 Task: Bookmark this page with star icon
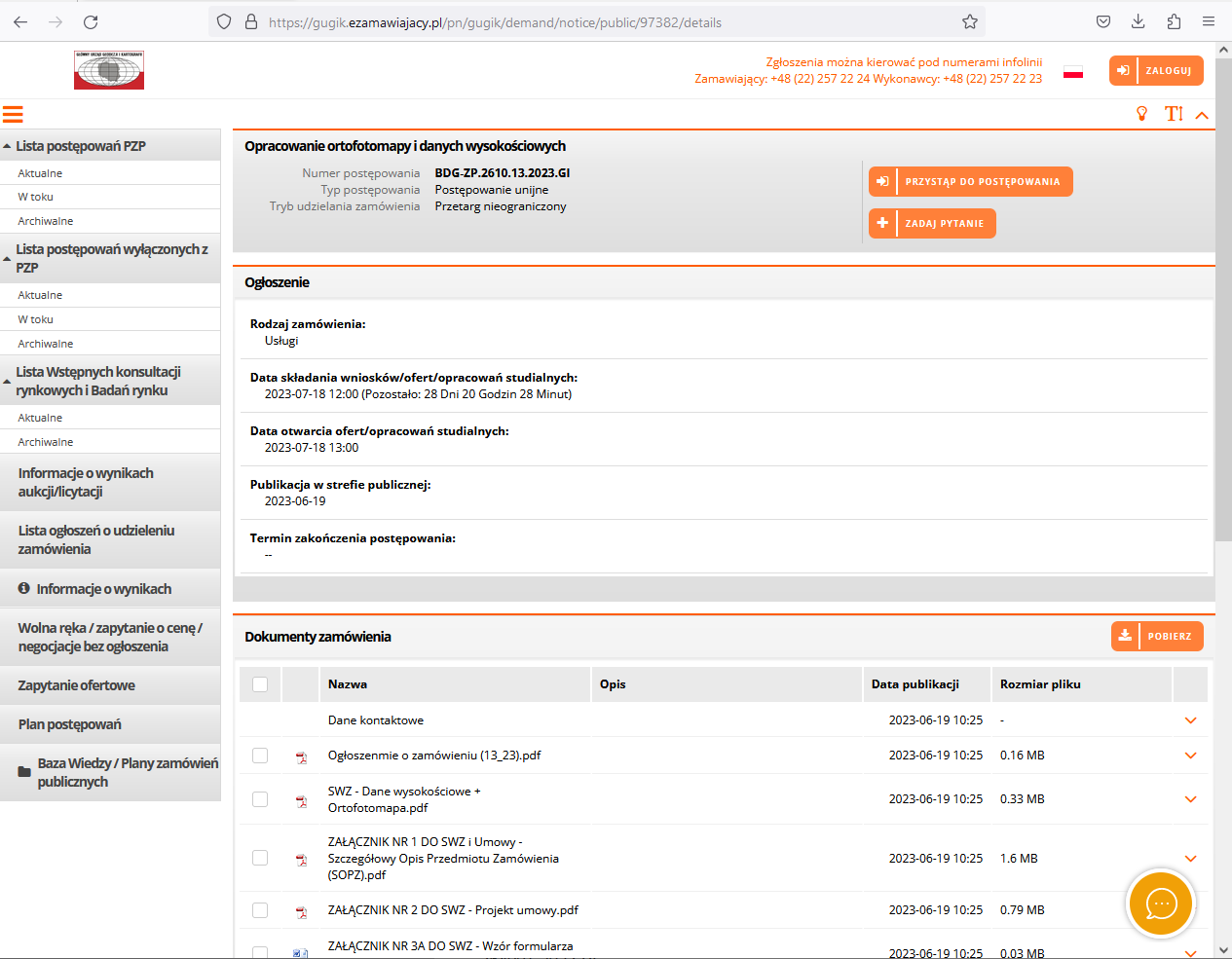970,21
